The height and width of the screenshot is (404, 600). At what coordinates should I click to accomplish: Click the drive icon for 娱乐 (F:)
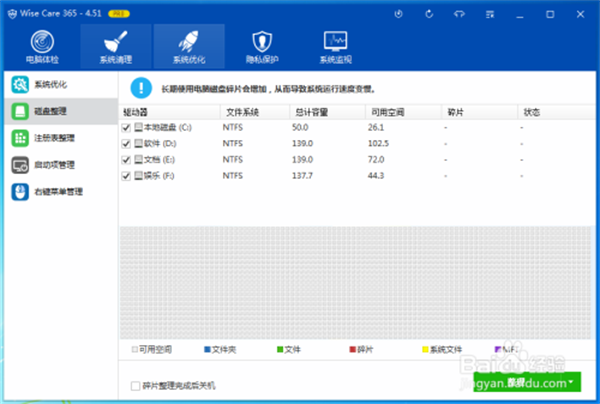(x=139, y=176)
